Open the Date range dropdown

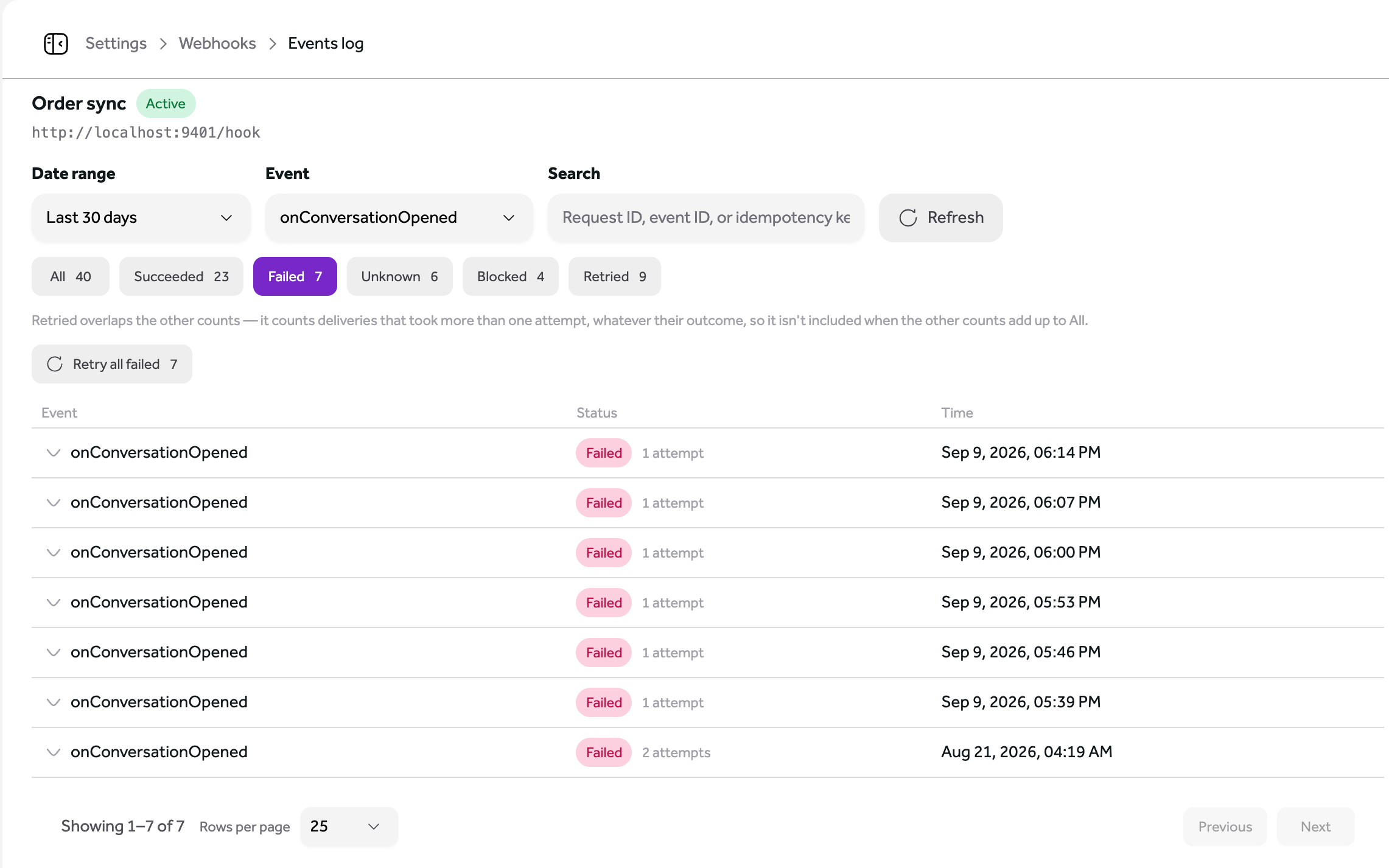(141, 218)
